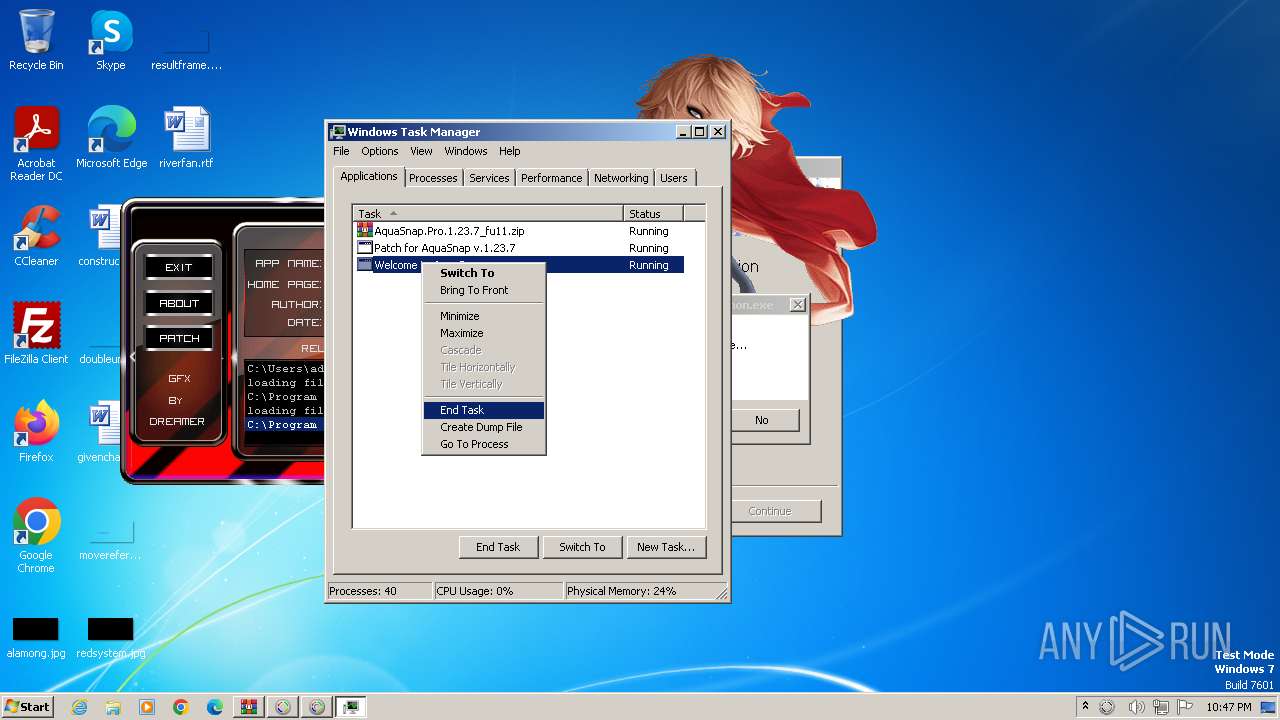
Task: Click the CPU Usage: 0% status text
Action: [x=475, y=591]
